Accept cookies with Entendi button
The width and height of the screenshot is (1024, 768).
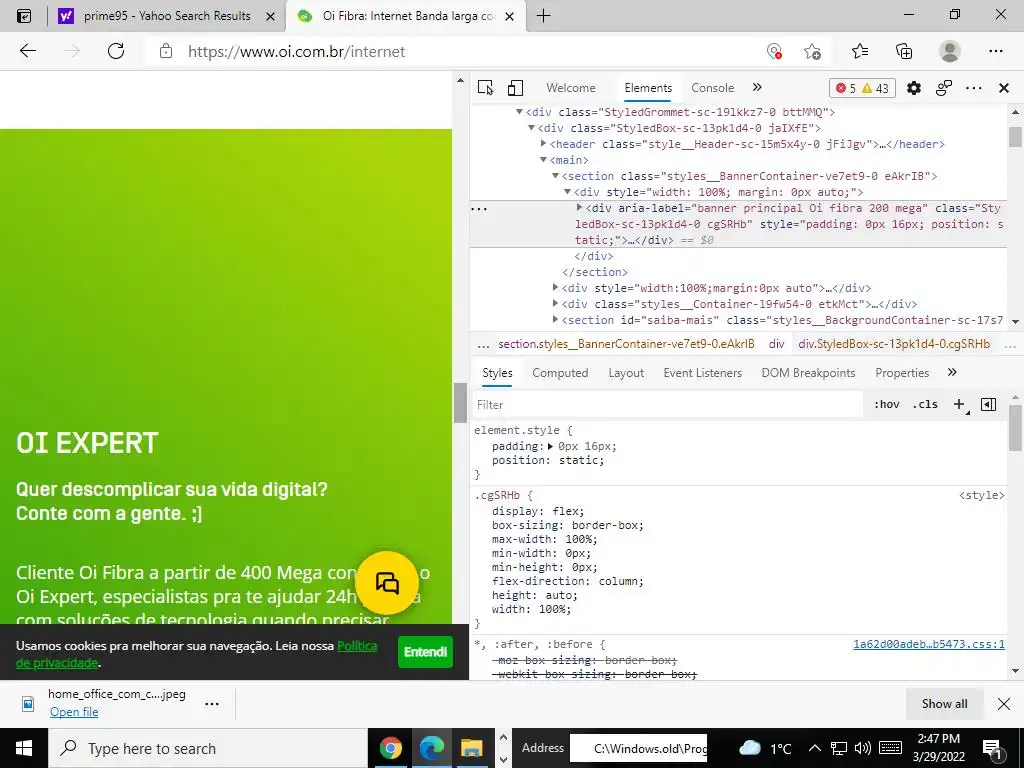tap(425, 652)
